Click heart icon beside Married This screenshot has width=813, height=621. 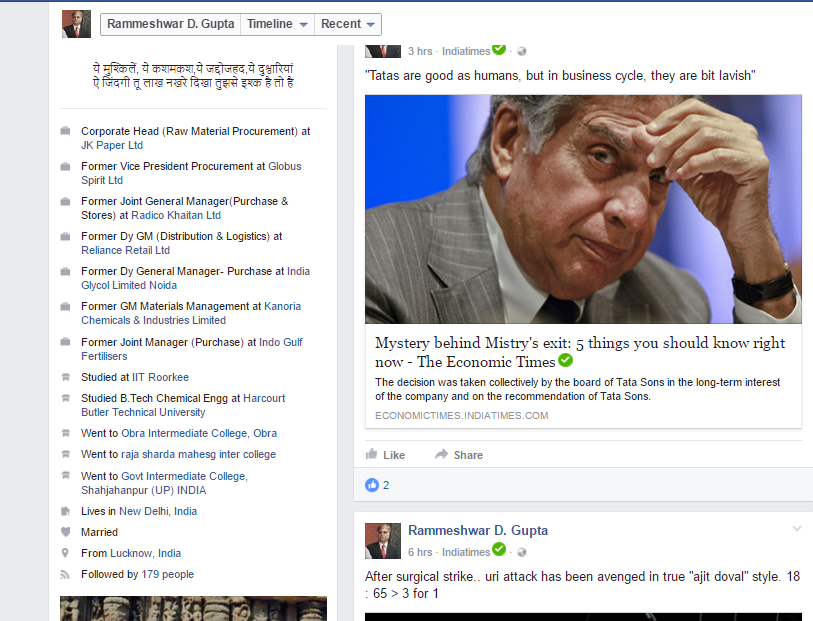pos(65,532)
